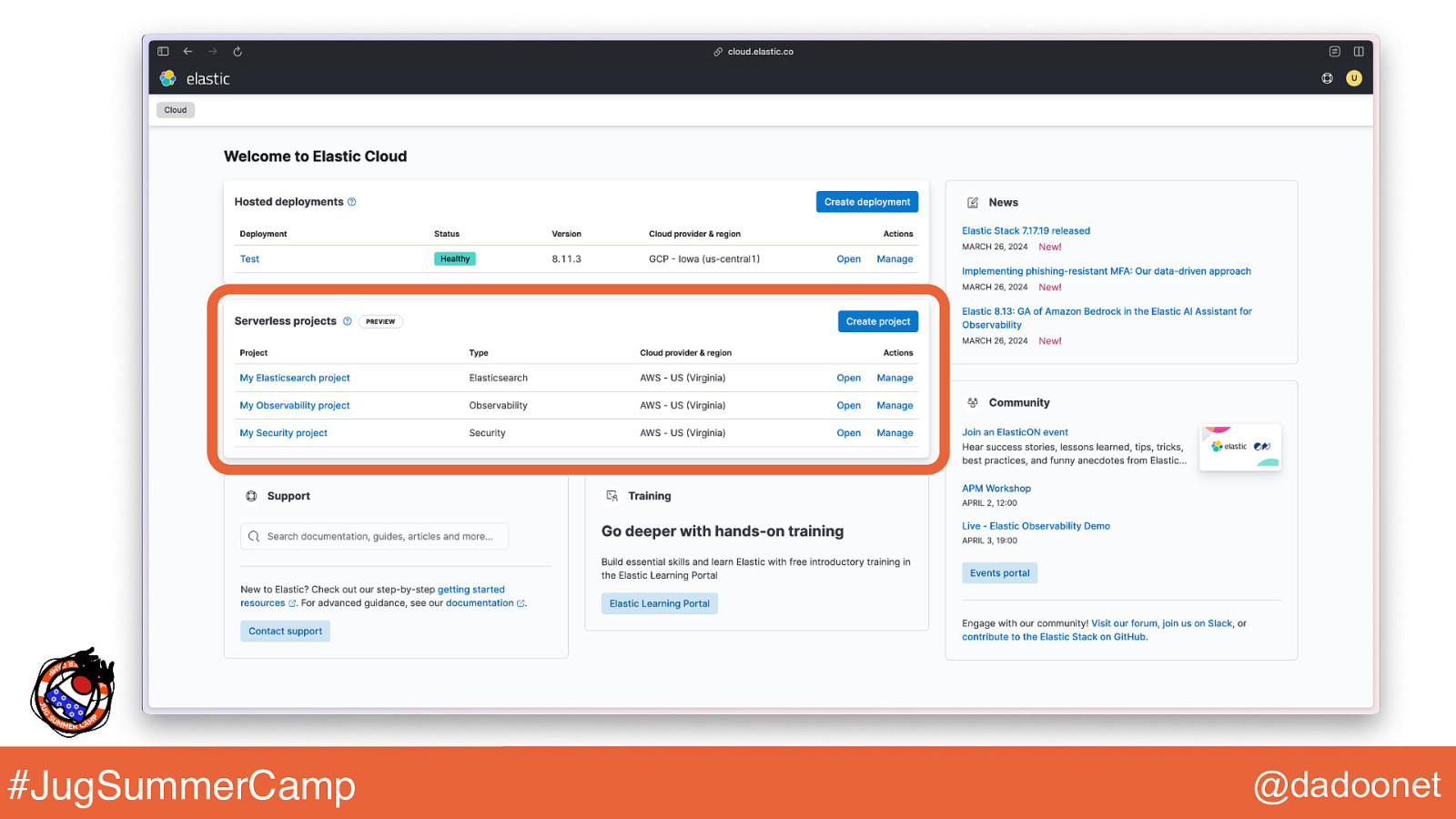Viewport: 1456px width, 819px height.
Task: Open contribute to Elastic Stack on GitHub link
Action: point(1054,637)
